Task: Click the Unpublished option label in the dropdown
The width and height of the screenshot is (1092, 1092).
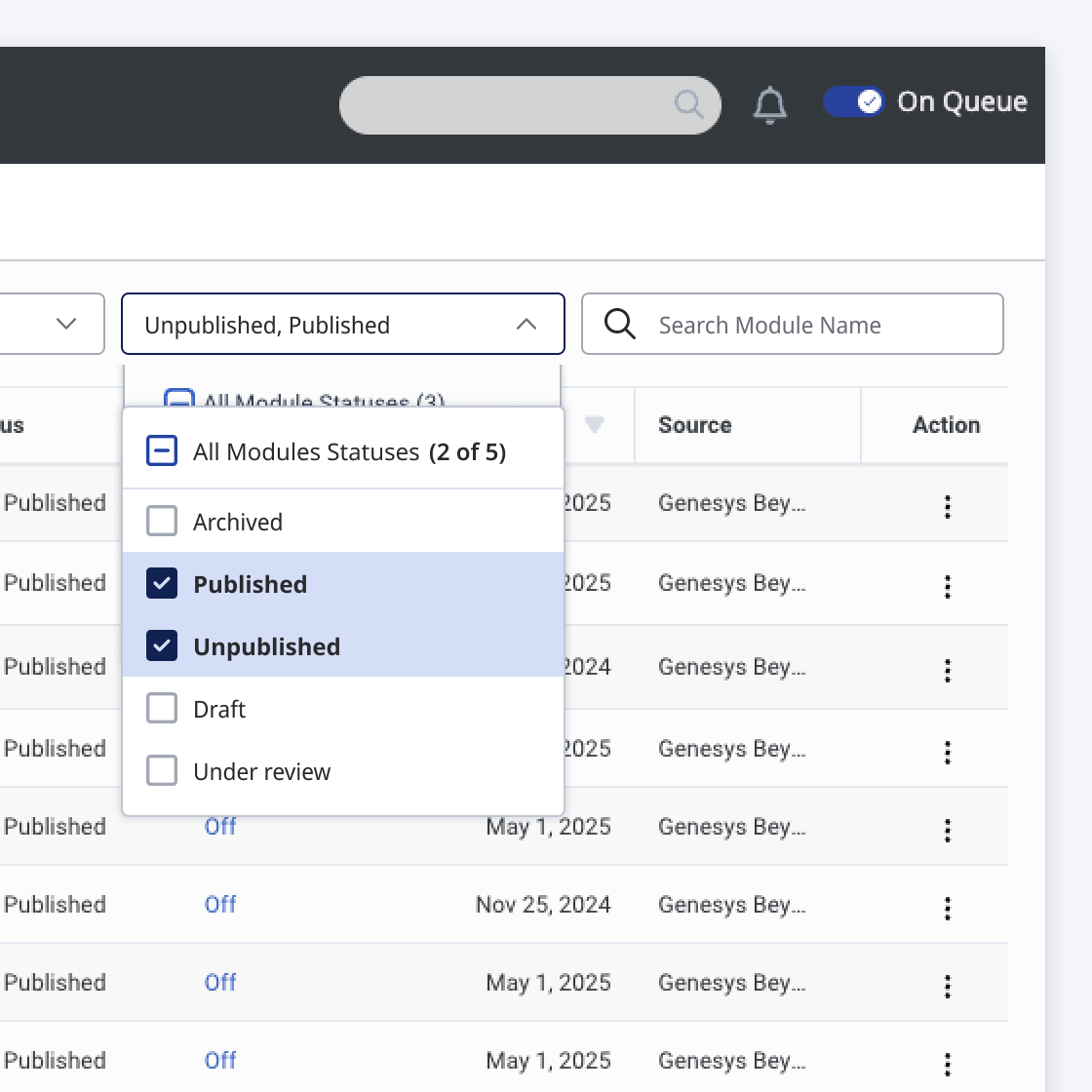Action: click(267, 646)
